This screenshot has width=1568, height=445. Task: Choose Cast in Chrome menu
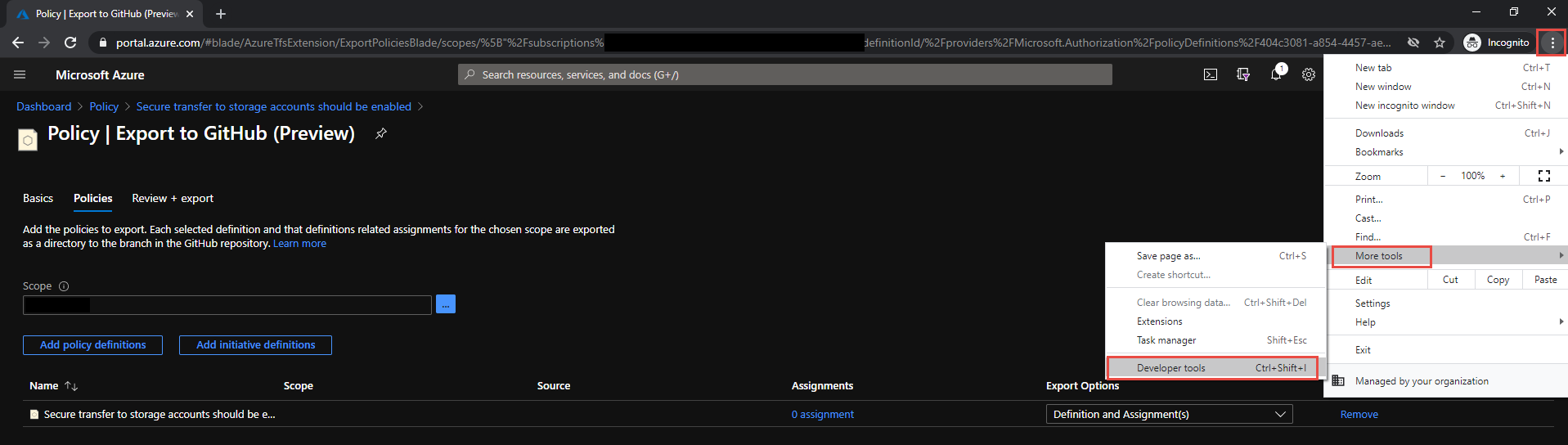tap(1446, 218)
